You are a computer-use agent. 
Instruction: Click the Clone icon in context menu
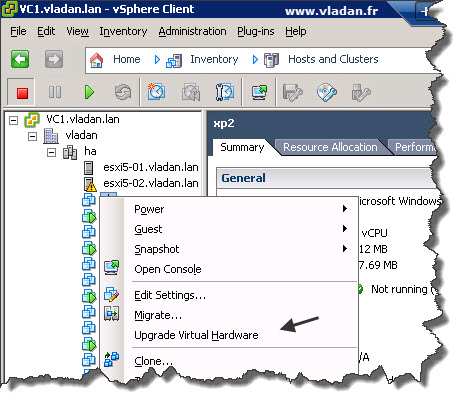(111, 359)
